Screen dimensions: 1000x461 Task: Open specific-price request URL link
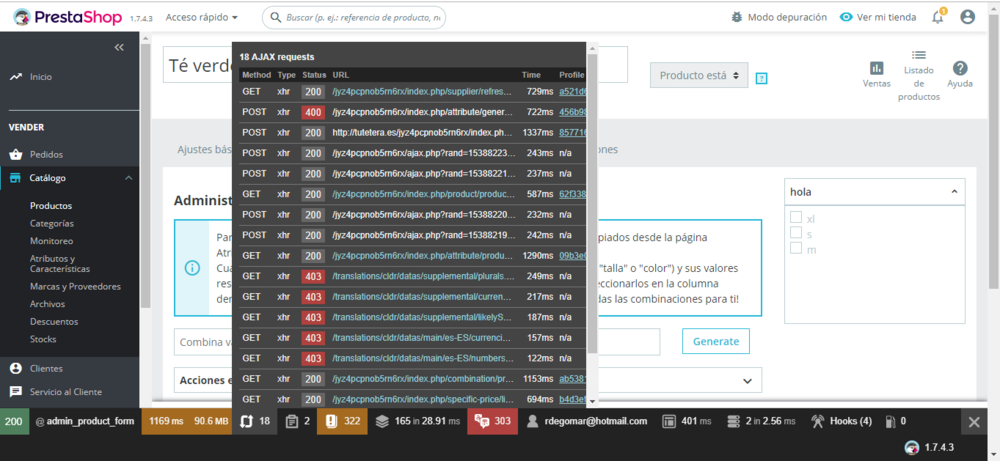tap(422, 399)
